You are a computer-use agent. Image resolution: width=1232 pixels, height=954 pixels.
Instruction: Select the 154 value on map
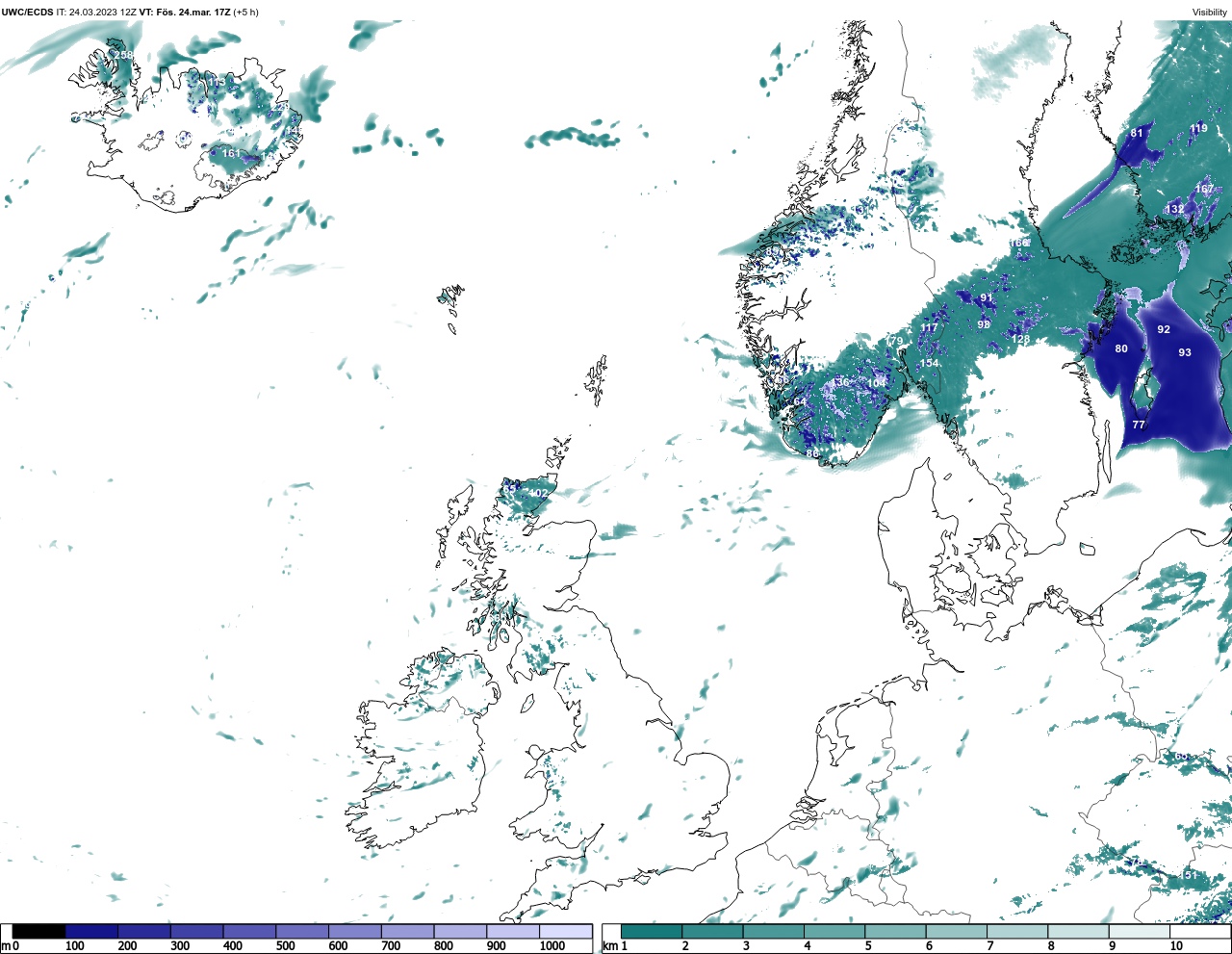click(929, 363)
